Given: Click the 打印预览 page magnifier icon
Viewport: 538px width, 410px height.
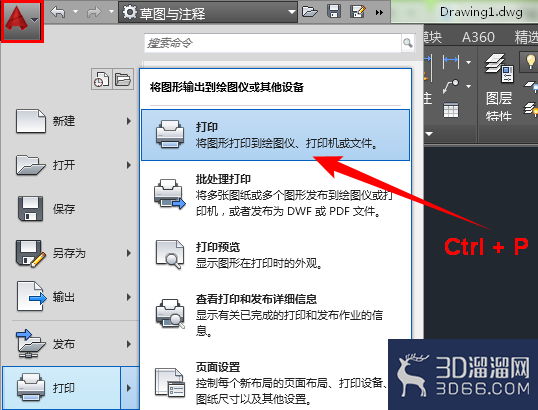Looking at the screenshot, I should (169, 254).
